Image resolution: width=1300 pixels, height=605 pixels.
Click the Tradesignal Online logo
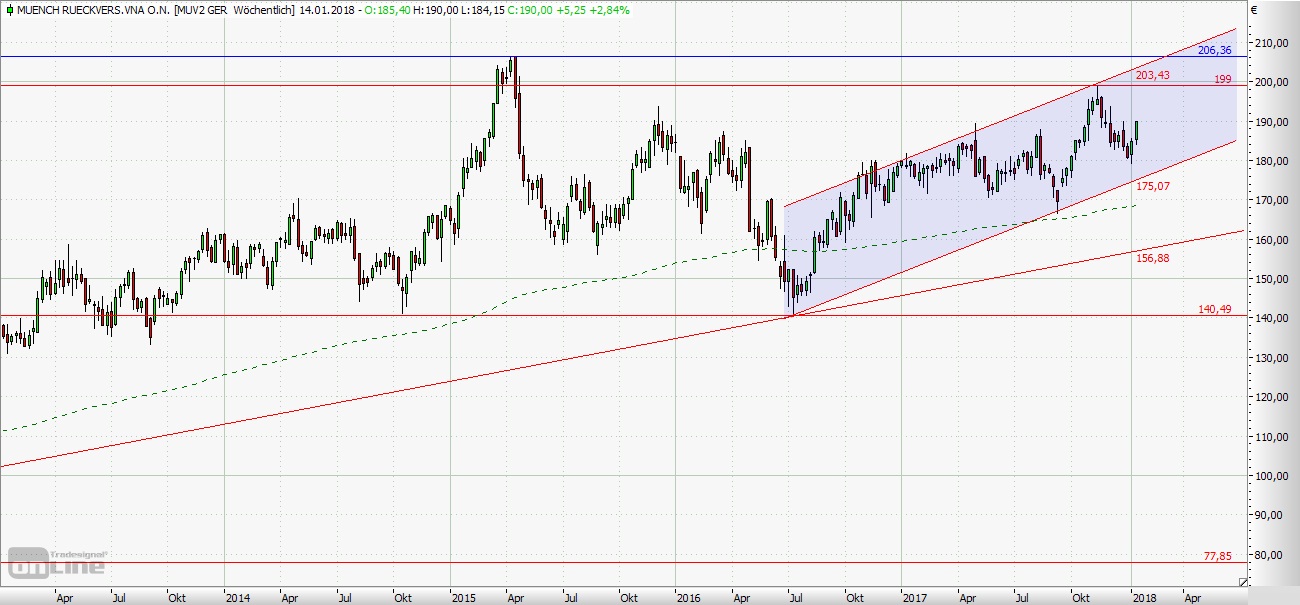coord(57,563)
